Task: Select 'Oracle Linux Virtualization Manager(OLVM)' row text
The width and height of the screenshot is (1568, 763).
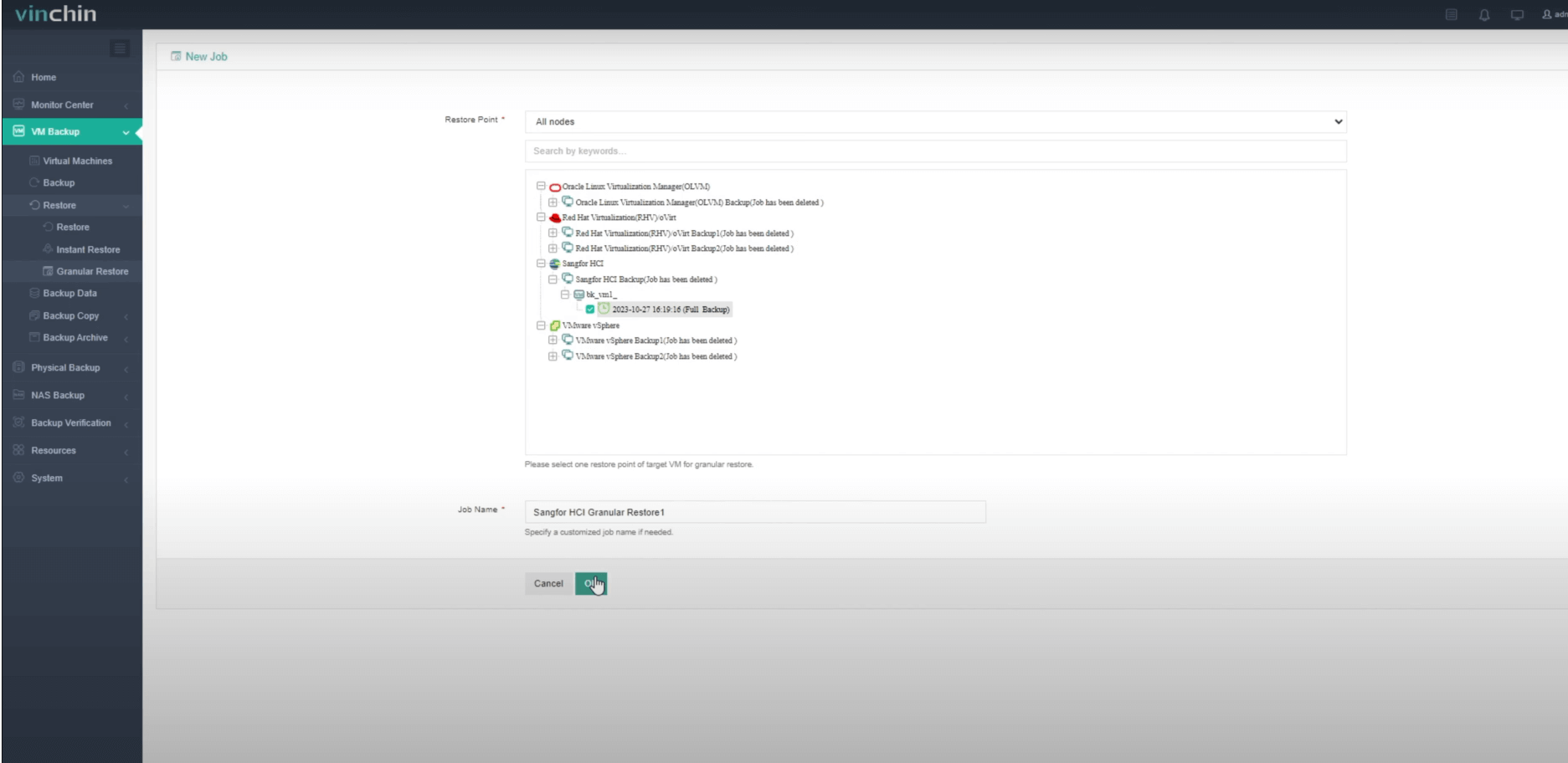Action: (x=636, y=187)
